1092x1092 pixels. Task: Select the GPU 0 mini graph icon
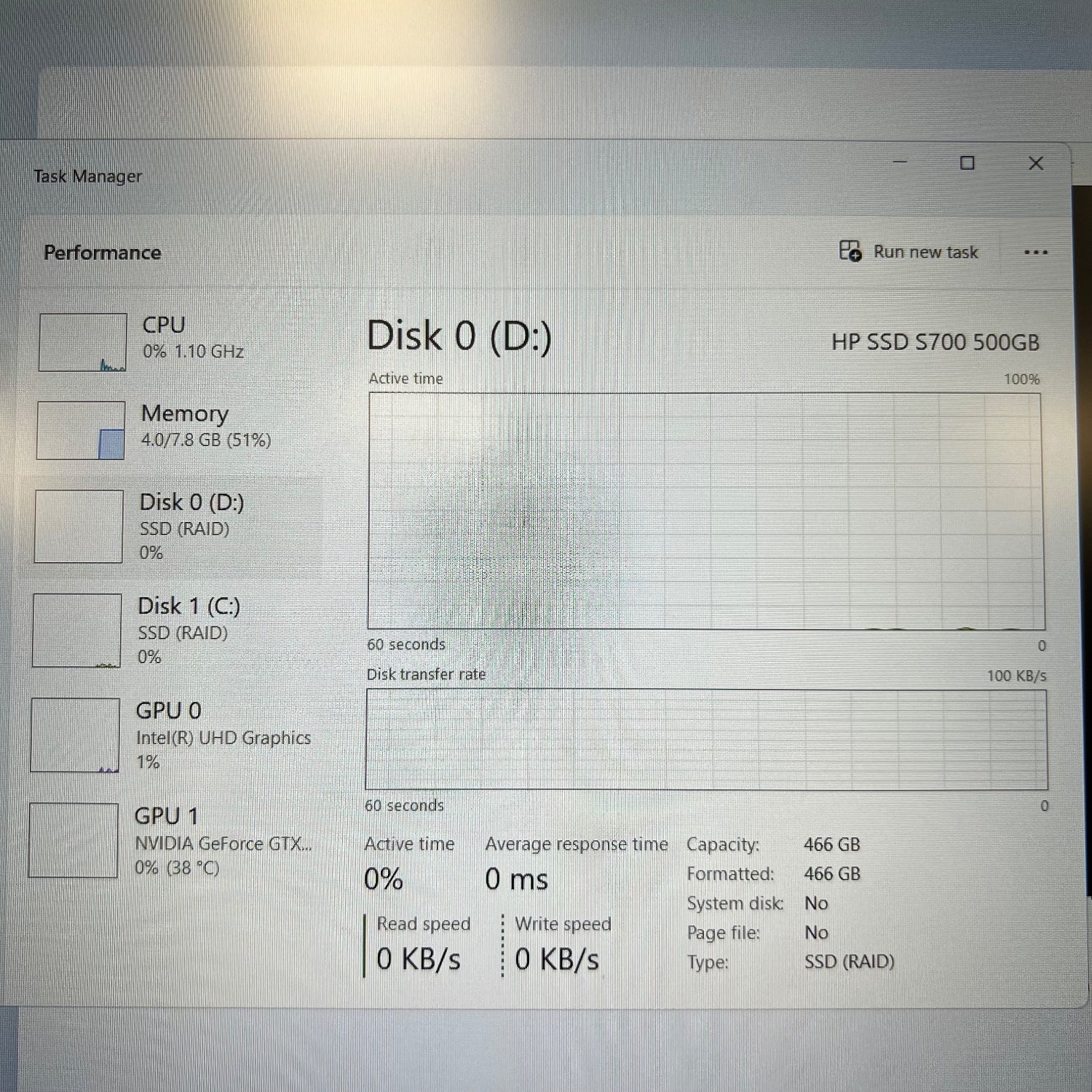(74, 735)
